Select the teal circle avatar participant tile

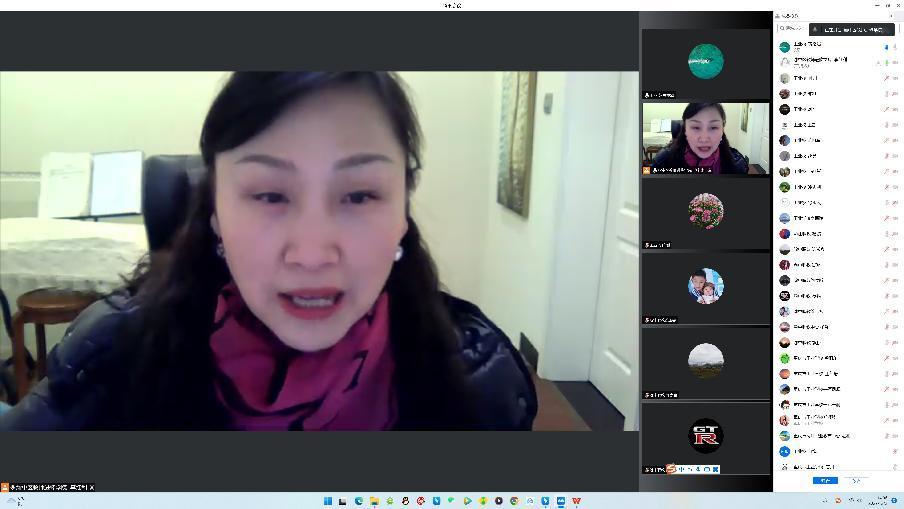[x=706, y=63]
